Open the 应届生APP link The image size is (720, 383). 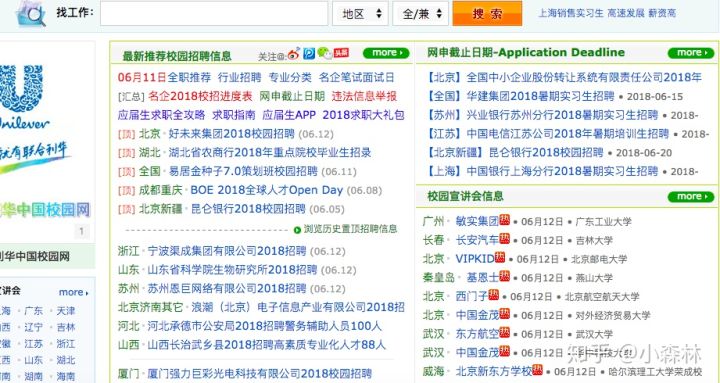click(289, 115)
